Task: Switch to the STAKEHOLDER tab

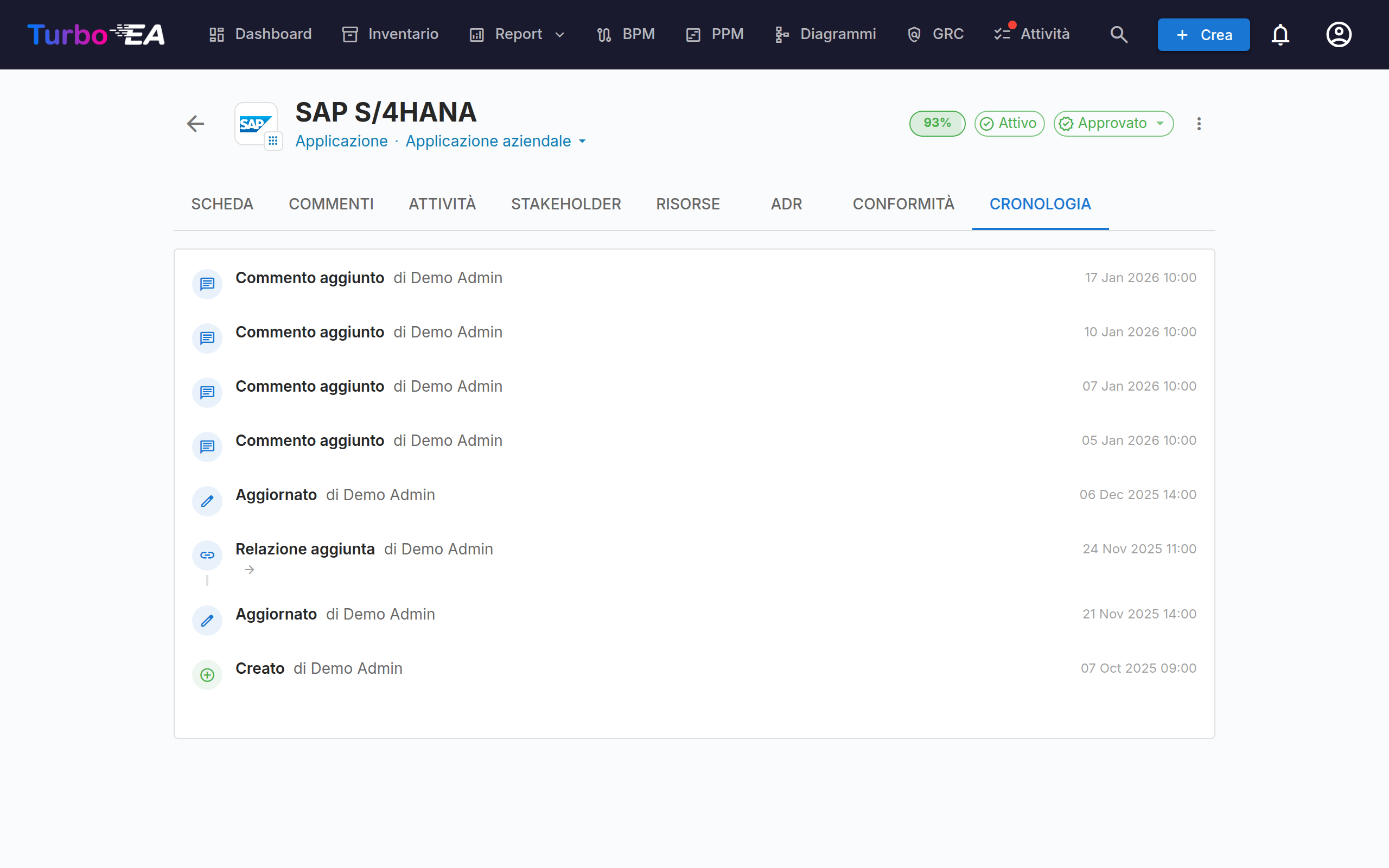Action: [x=566, y=204]
